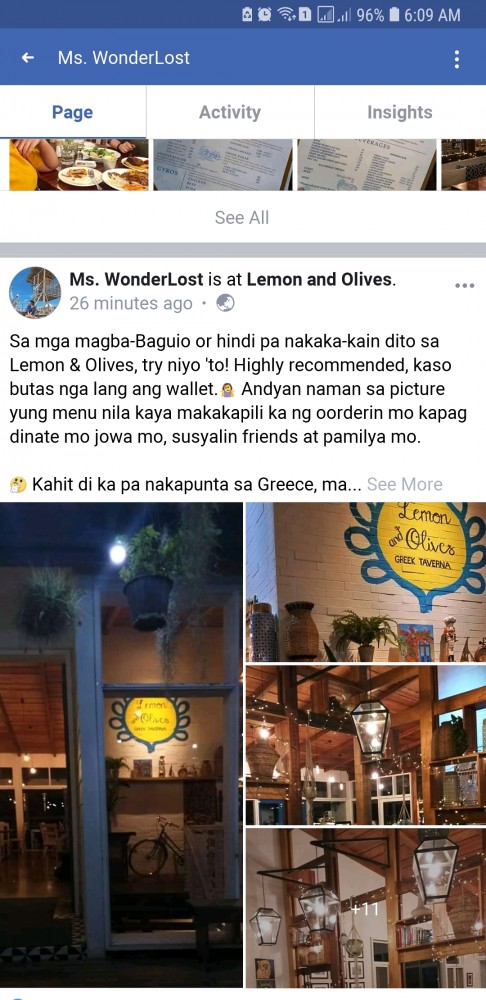The image size is (486, 1000).
Task: Open the three-dot overflow menu in header
Action: tap(457, 59)
